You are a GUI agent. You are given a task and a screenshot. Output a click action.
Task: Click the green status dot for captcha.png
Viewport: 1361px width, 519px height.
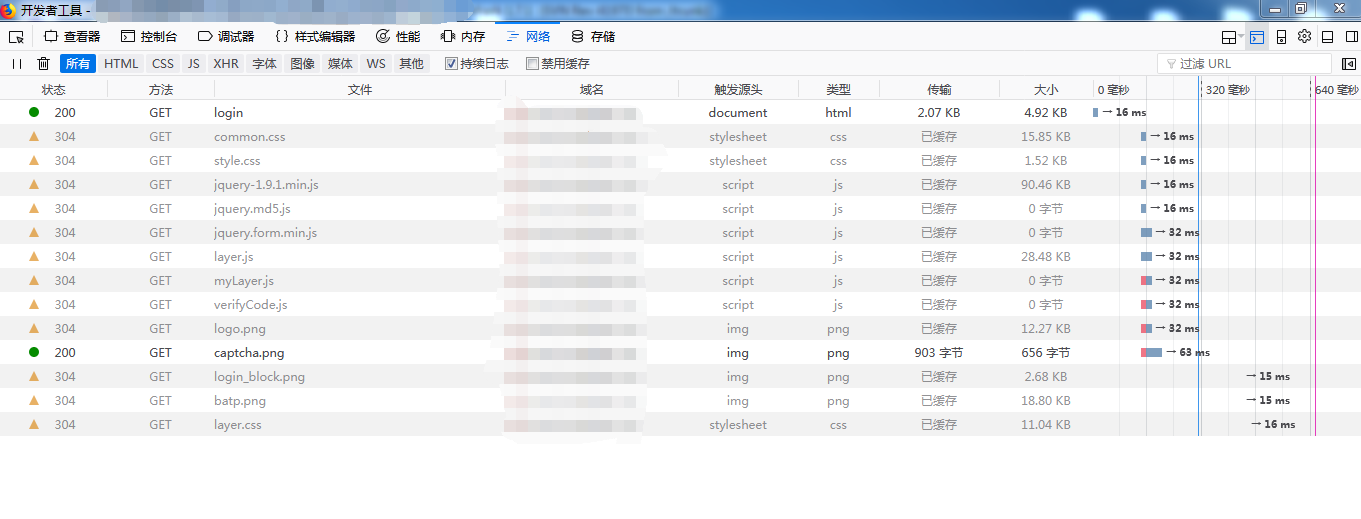click(x=34, y=353)
